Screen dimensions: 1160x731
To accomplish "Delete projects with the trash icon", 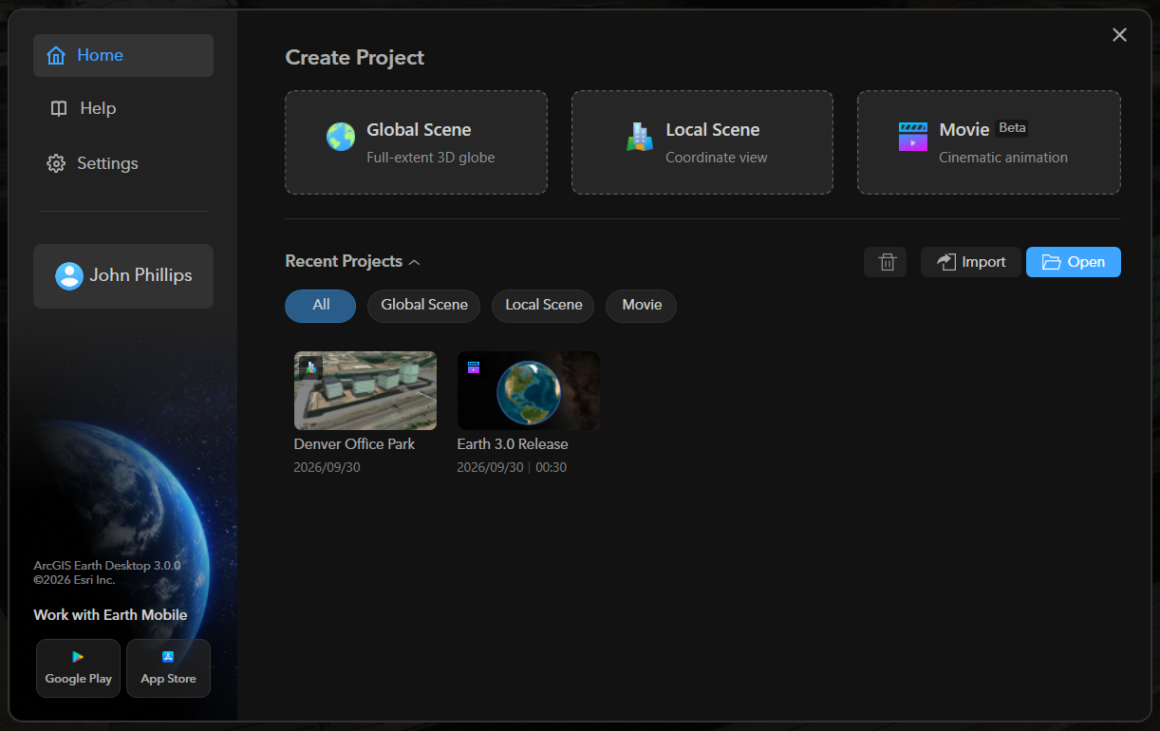I will pyautogui.click(x=886, y=262).
